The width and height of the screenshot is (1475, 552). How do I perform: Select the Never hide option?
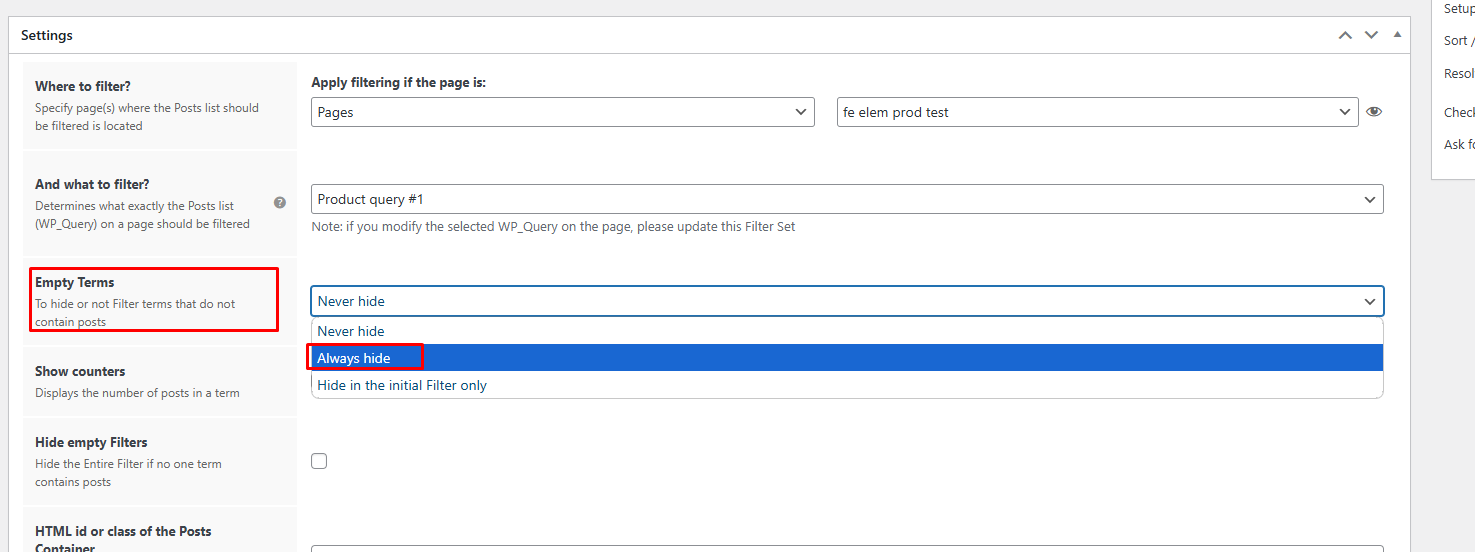click(x=847, y=331)
